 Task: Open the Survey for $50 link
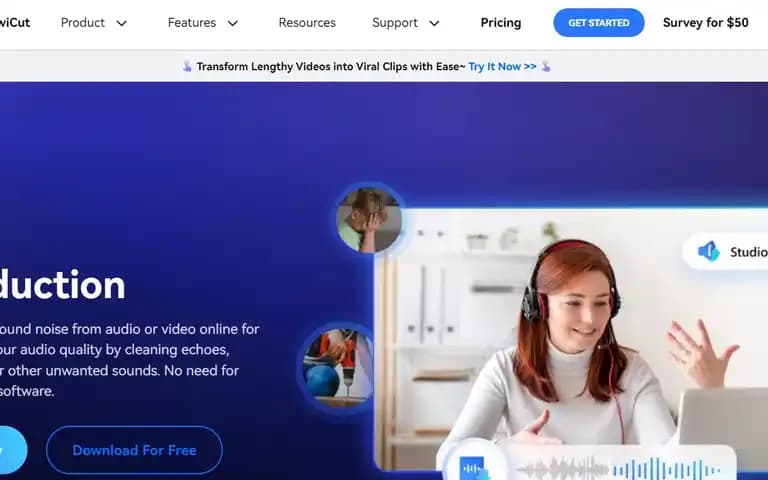pyautogui.click(x=705, y=23)
